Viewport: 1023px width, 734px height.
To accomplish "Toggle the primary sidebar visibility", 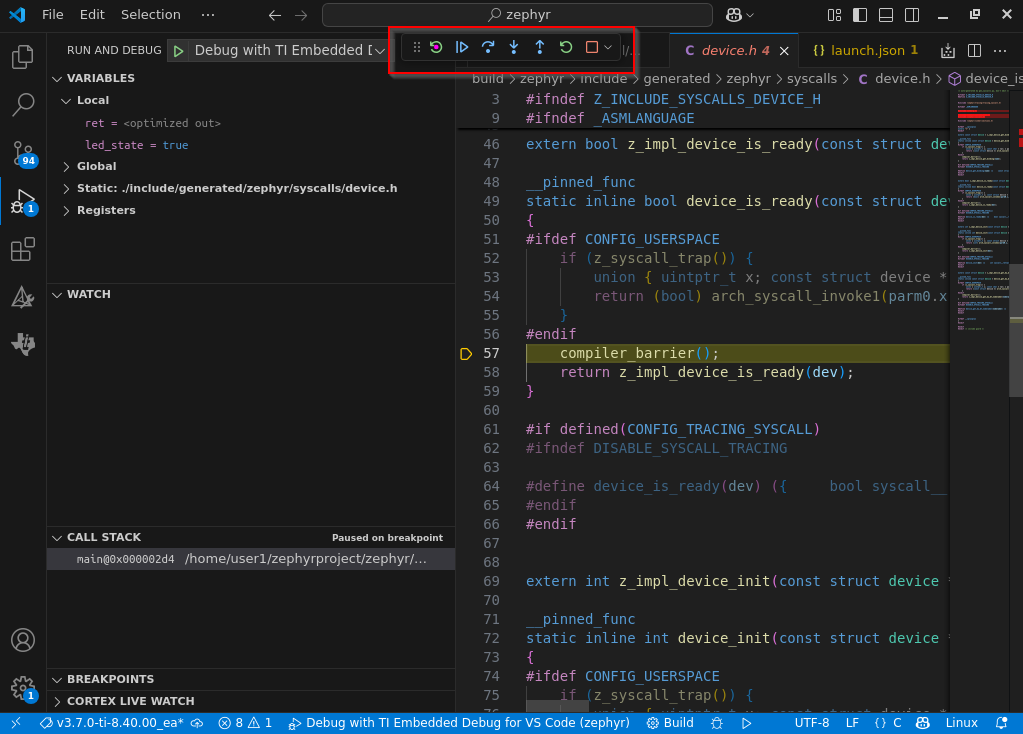I will point(860,13).
